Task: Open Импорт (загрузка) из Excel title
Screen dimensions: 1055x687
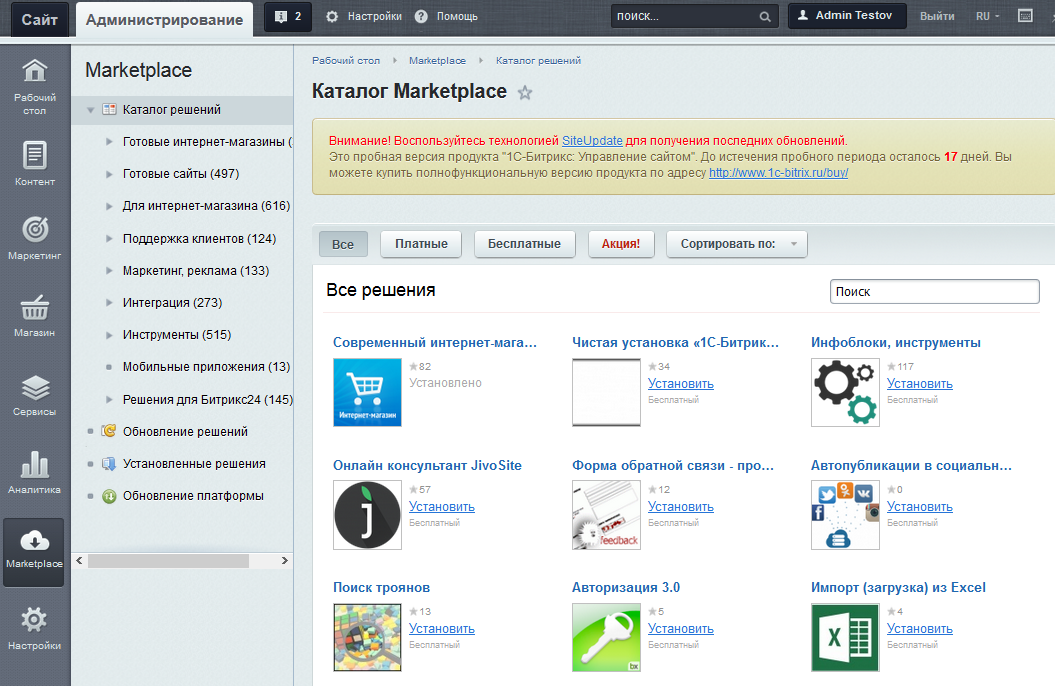Action: click(x=898, y=587)
